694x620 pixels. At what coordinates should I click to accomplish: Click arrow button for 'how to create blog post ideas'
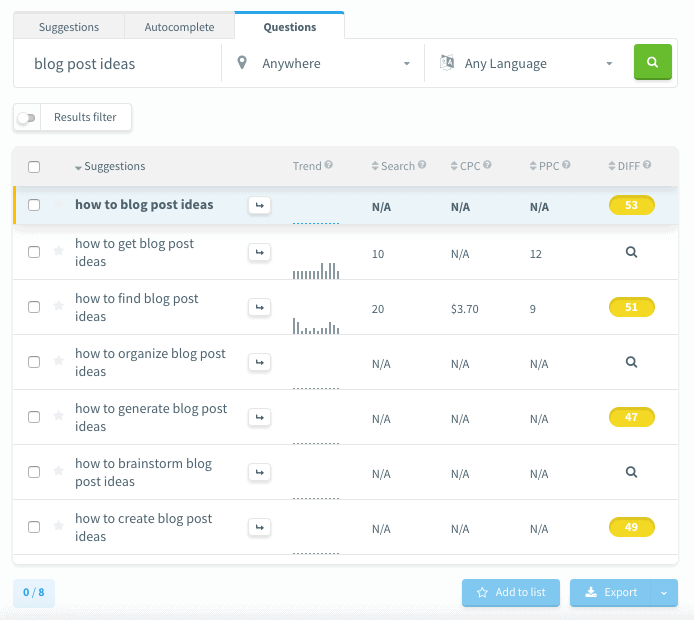(259, 527)
